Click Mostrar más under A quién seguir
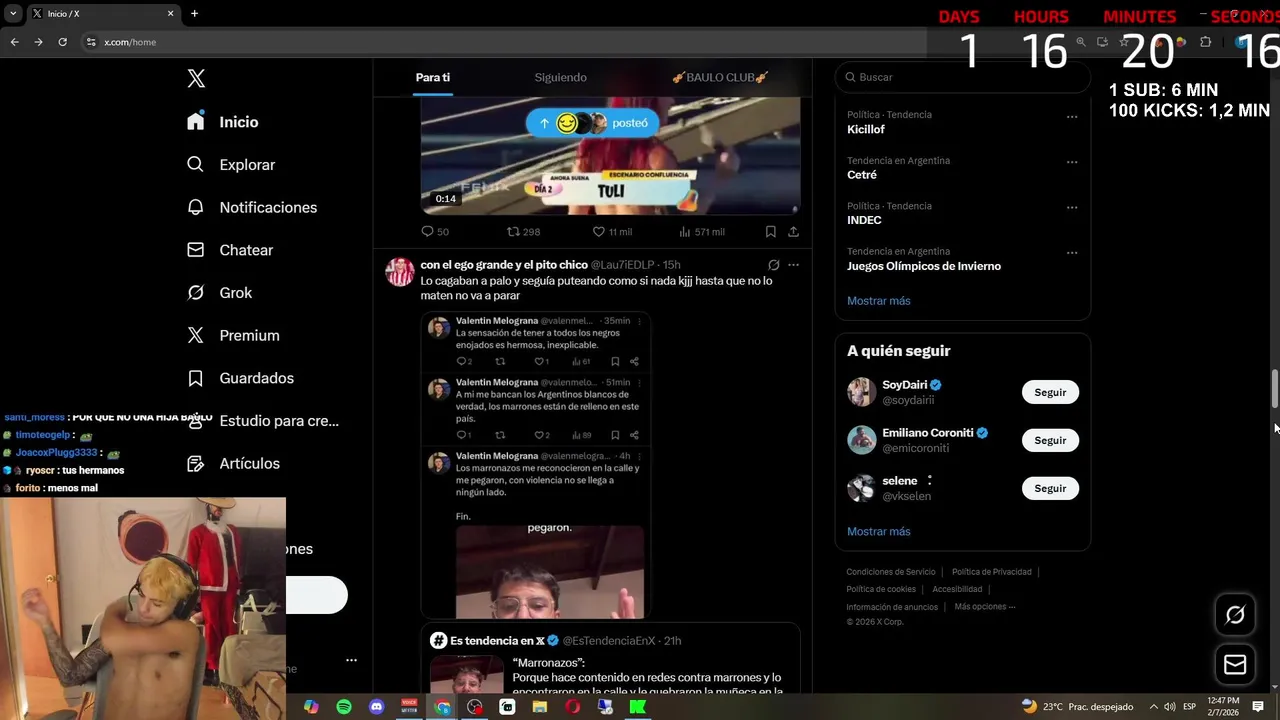 [x=878, y=532]
